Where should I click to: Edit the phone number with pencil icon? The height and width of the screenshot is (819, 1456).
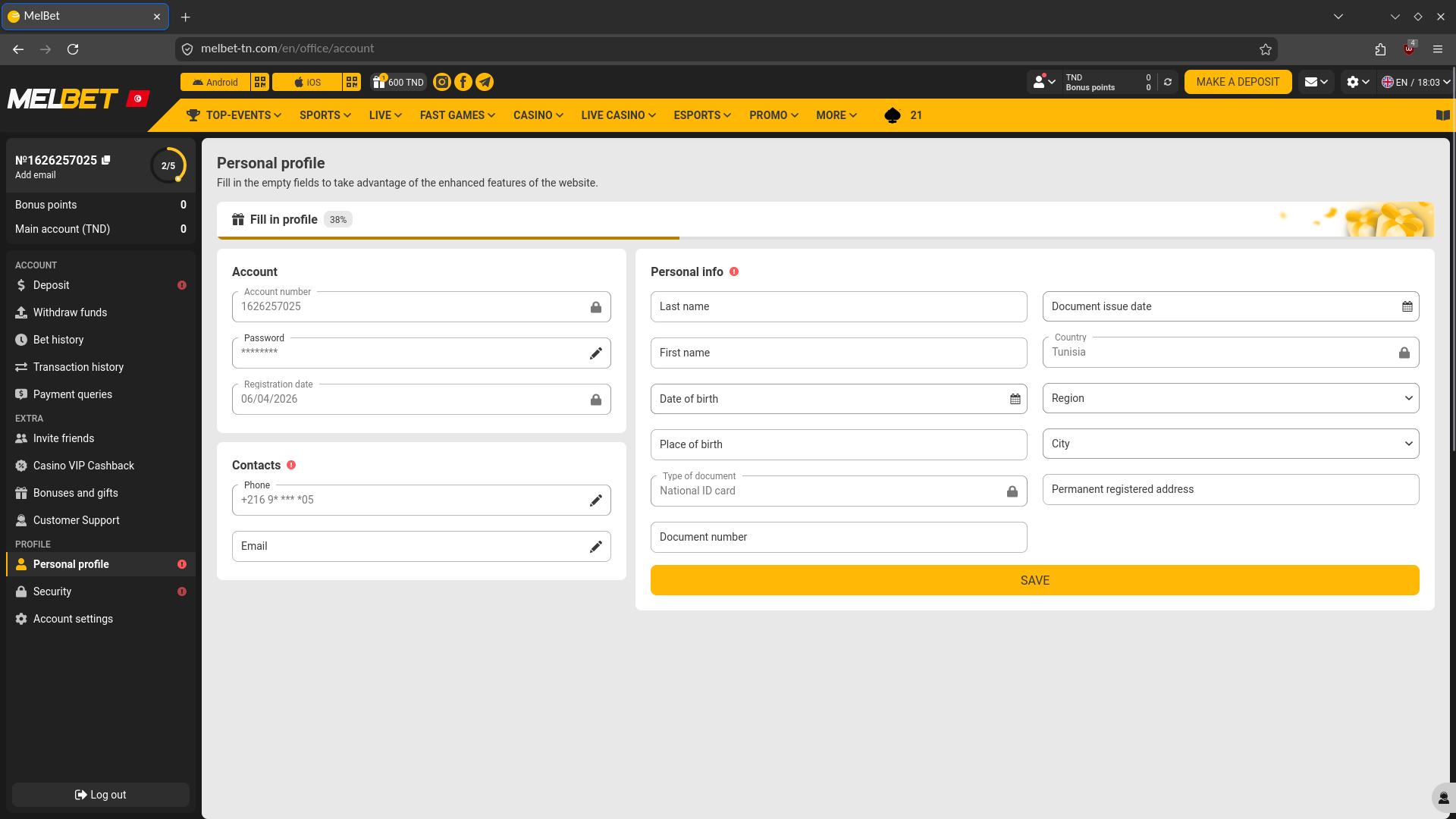(x=596, y=500)
